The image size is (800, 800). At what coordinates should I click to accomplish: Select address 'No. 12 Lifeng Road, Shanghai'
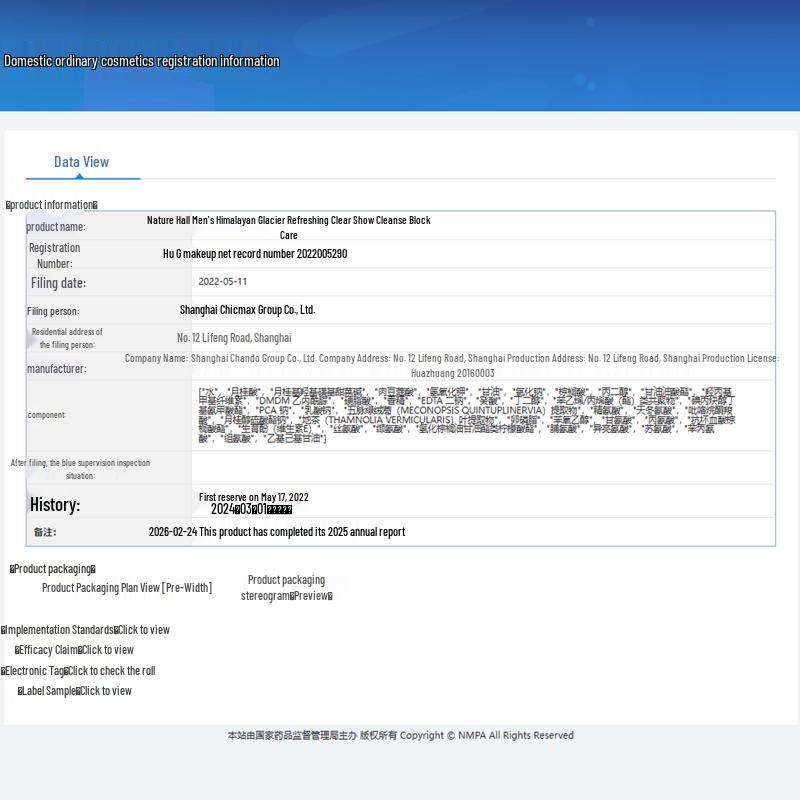[234, 338]
